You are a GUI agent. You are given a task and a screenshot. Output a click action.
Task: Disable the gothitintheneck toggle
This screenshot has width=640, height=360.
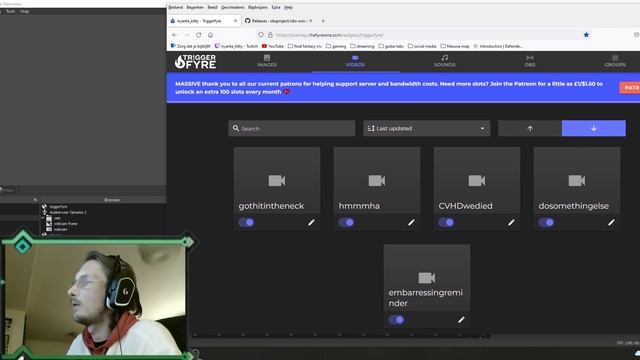pos(246,222)
